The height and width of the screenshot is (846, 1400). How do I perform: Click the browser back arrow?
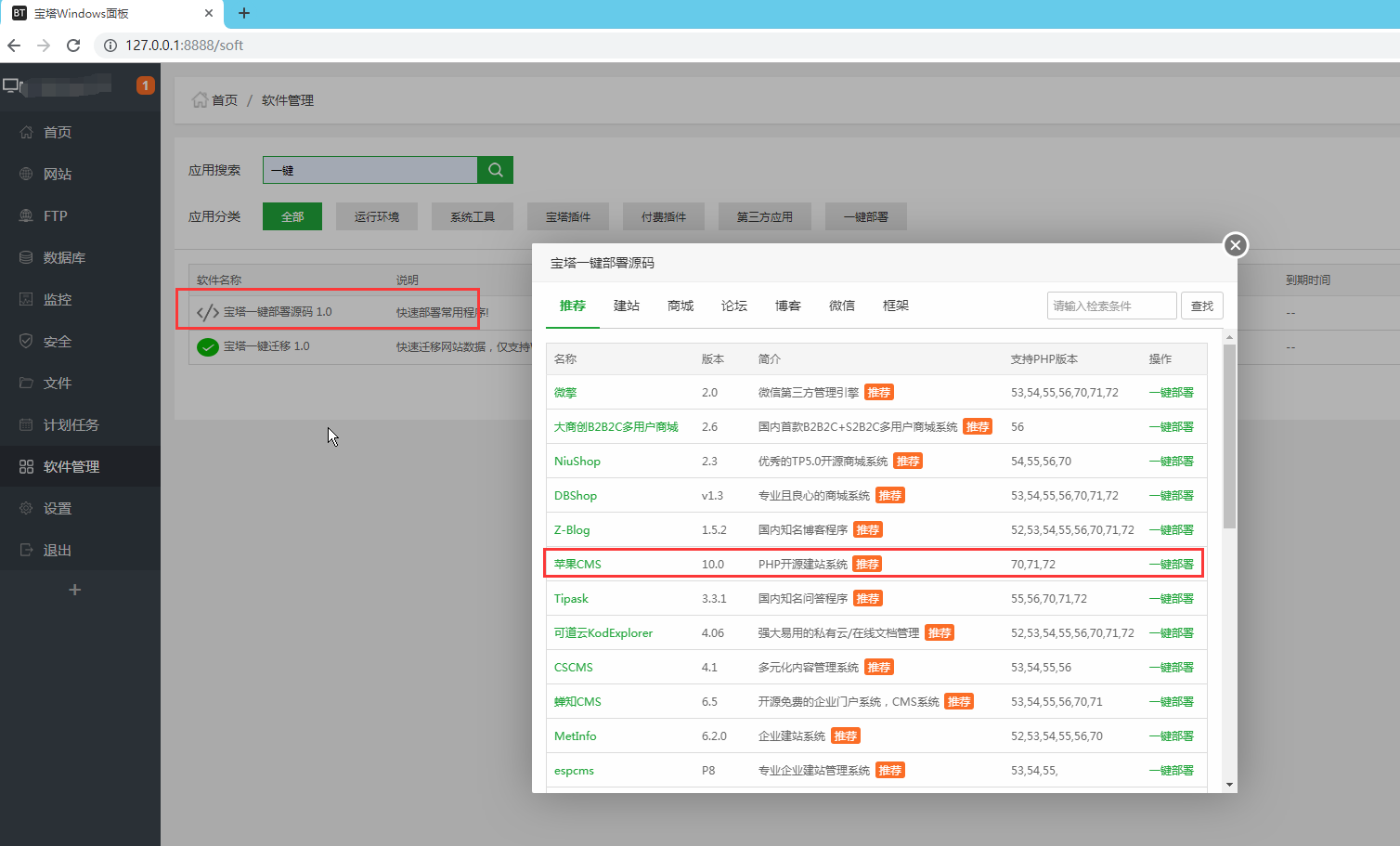[x=14, y=46]
